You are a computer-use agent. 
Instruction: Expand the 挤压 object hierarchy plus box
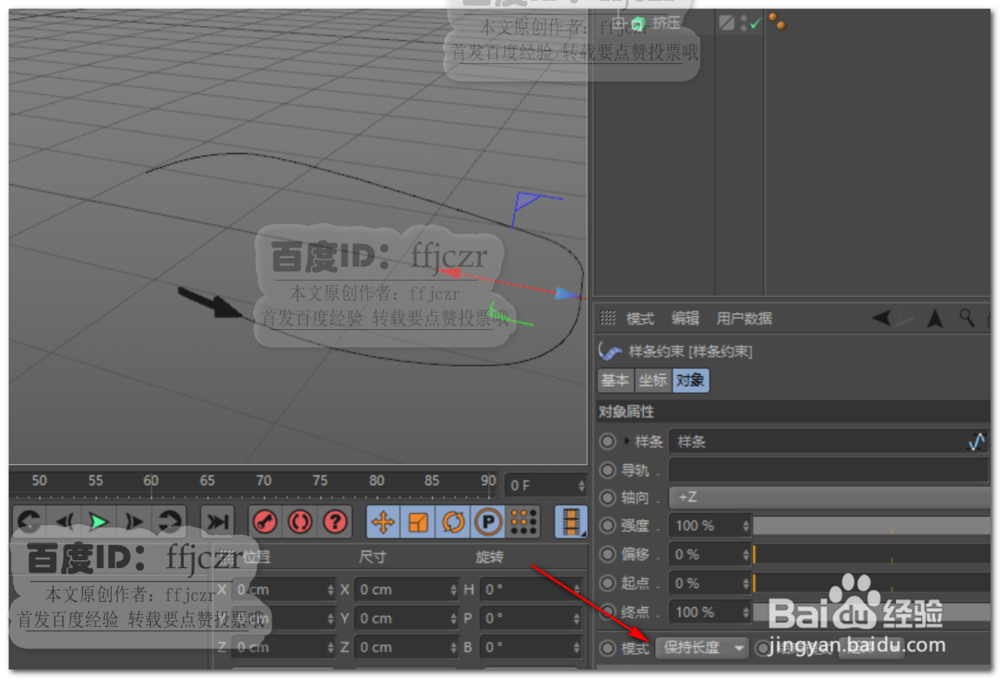(619, 24)
